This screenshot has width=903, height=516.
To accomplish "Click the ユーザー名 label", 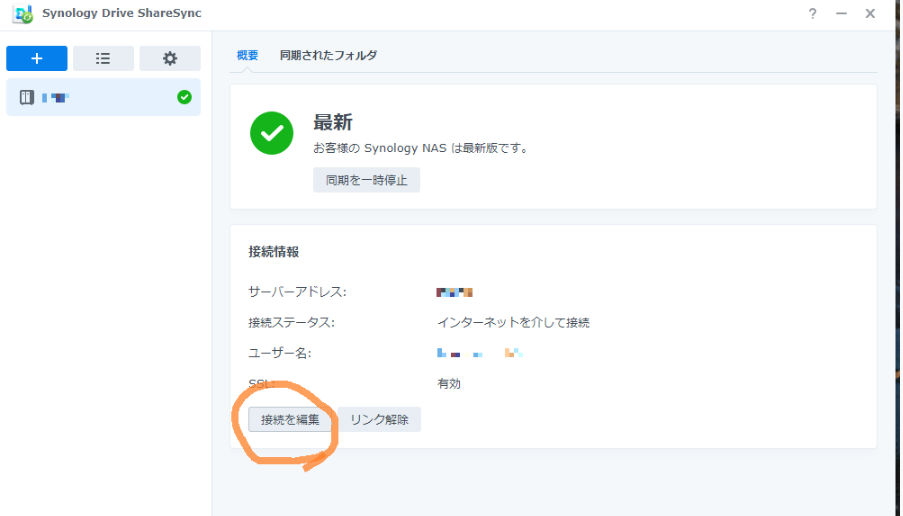I will (280, 353).
